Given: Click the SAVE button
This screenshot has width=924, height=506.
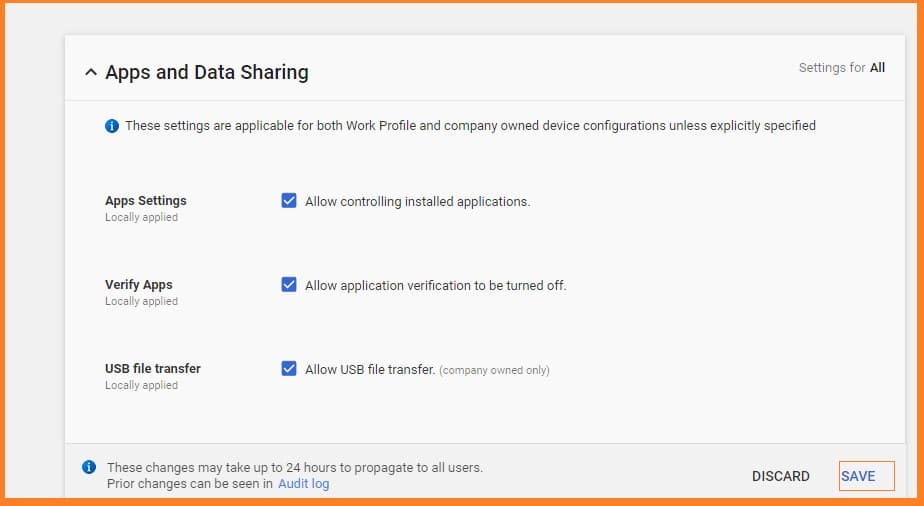Looking at the screenshot, I should tap(858, 476).
